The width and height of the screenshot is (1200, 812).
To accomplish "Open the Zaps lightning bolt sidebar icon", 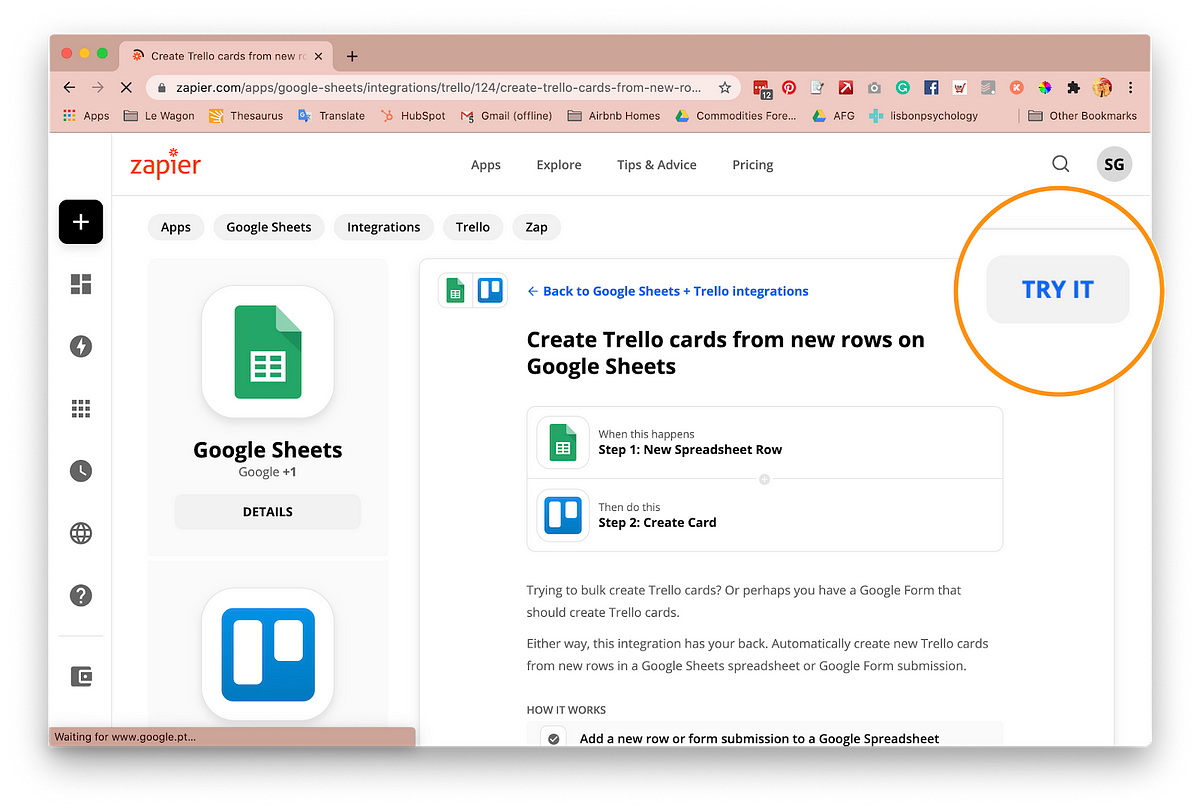I will click(x=81, y=347).
